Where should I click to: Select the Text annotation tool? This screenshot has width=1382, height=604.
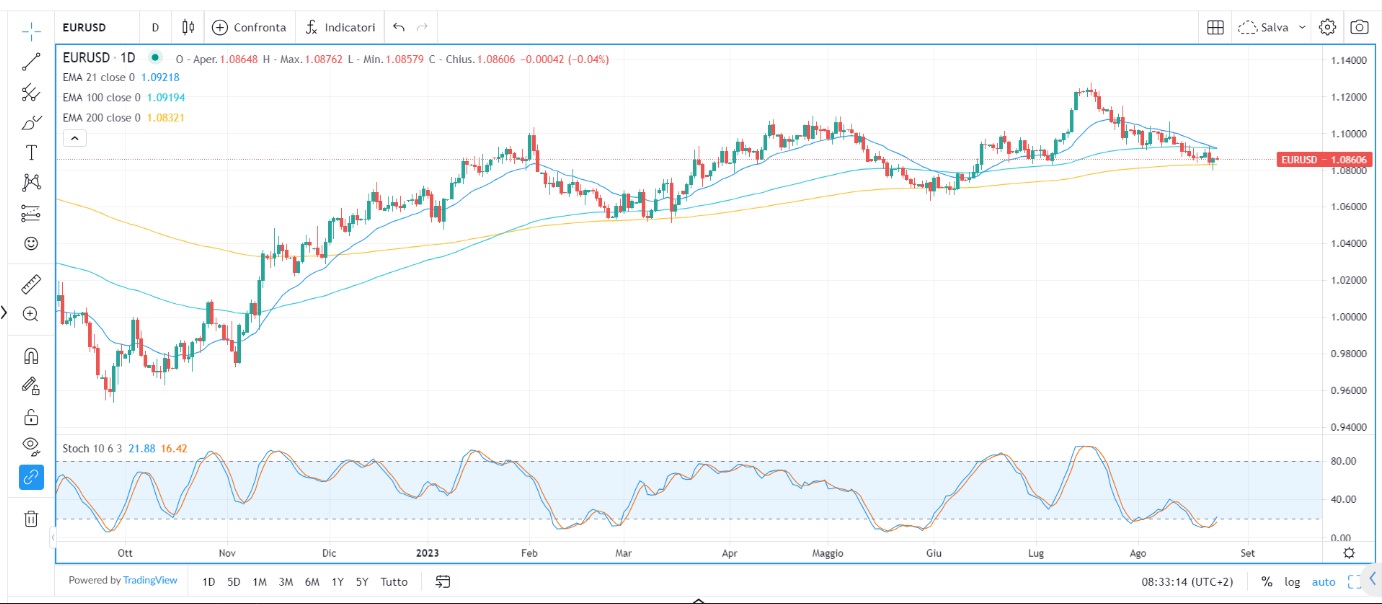pyautogui.click(x=30, y=152)
